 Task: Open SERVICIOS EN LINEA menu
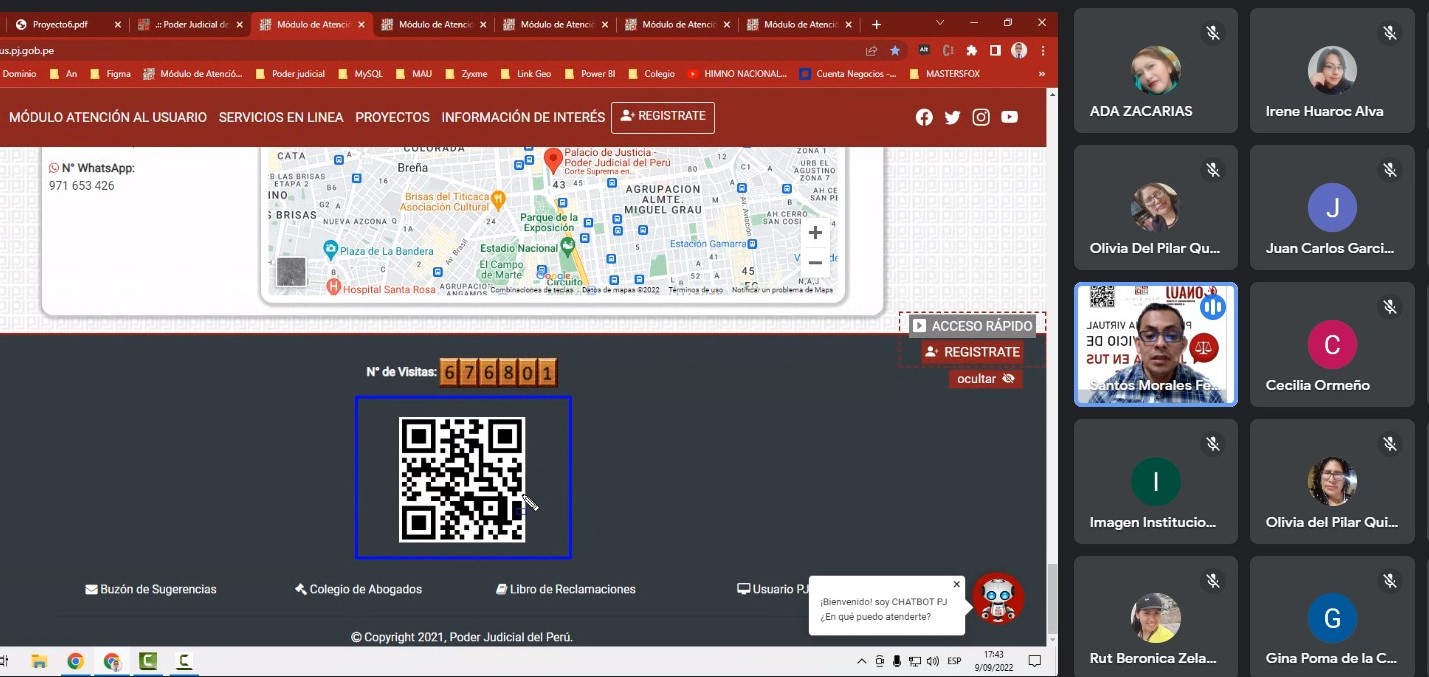(x=281, y=117)
